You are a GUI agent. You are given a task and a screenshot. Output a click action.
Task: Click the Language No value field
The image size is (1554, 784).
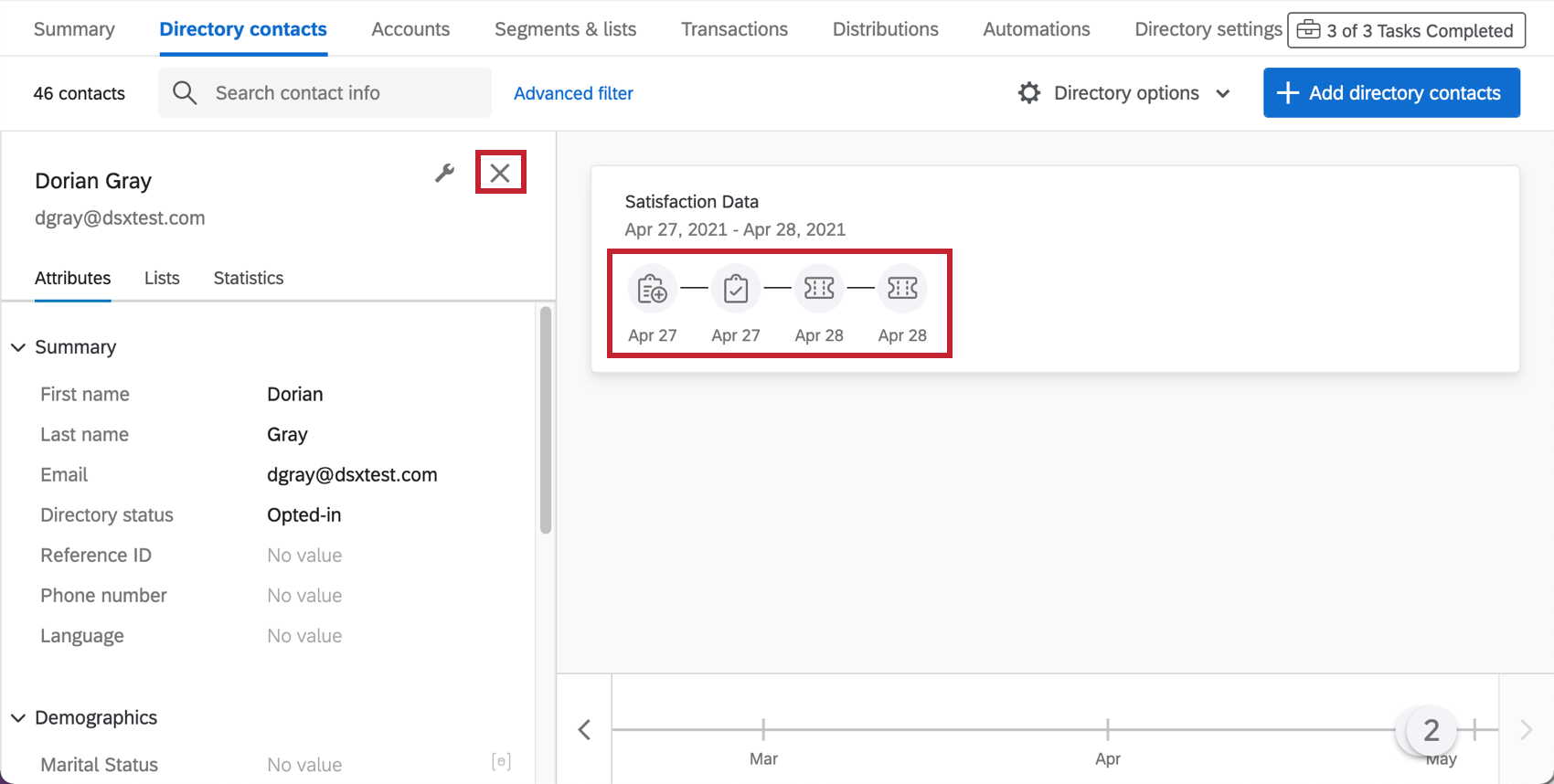click(304, 635)
